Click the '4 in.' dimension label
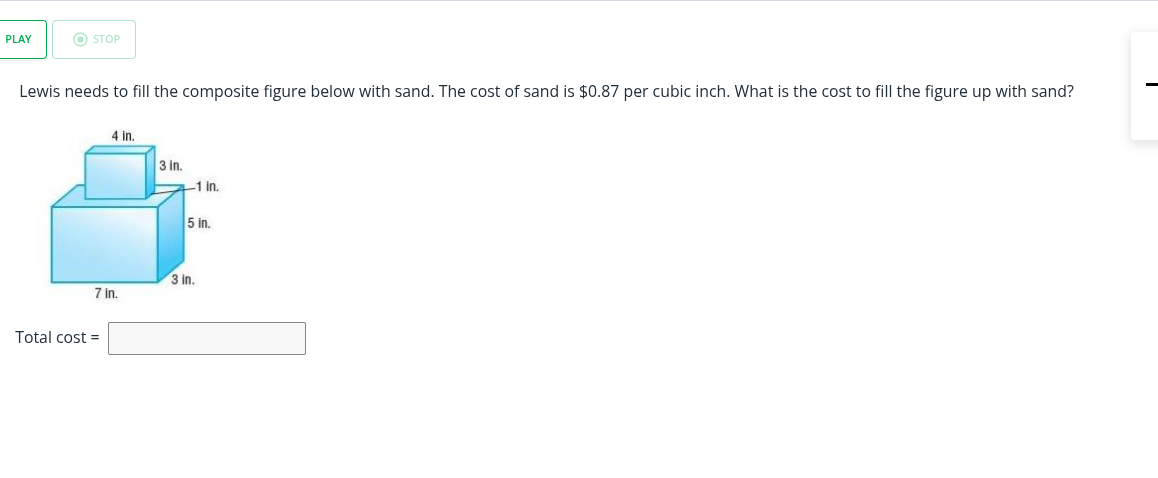The width and height of the screenshot is (1158, 478). click(x=123, y=135)
